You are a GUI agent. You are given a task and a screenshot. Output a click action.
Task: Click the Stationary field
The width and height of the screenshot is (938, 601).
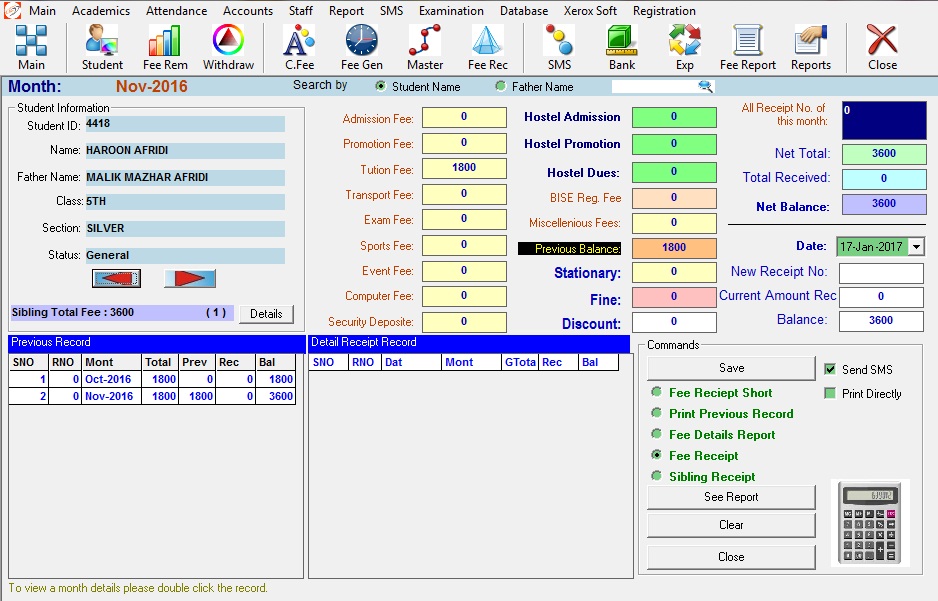674,272
